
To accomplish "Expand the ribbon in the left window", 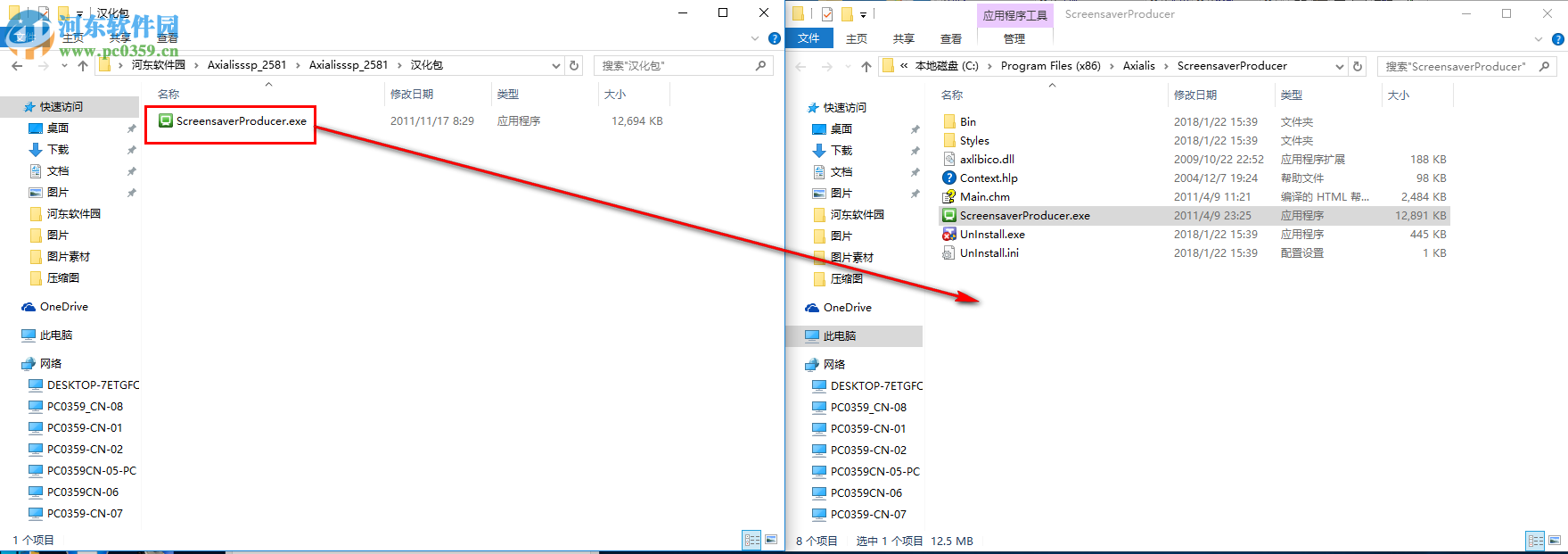I will pos(755,38).
